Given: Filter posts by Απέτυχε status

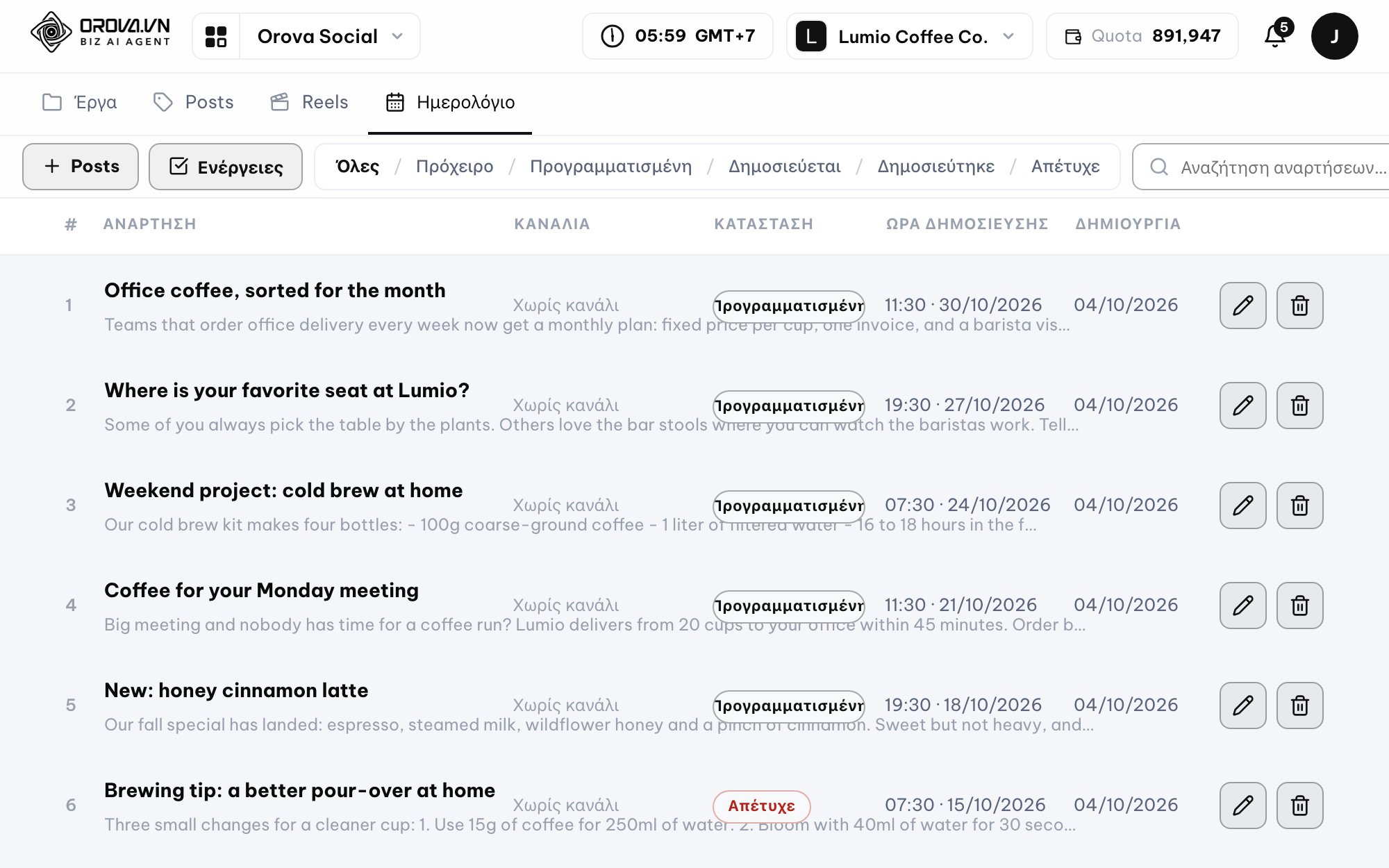Looking at the screenshot, I should 1065,167.
